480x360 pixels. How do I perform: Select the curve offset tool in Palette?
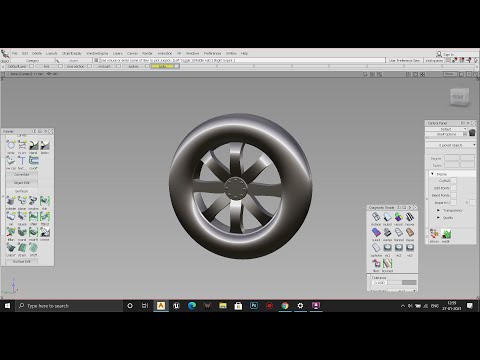(x=33, y=161)
